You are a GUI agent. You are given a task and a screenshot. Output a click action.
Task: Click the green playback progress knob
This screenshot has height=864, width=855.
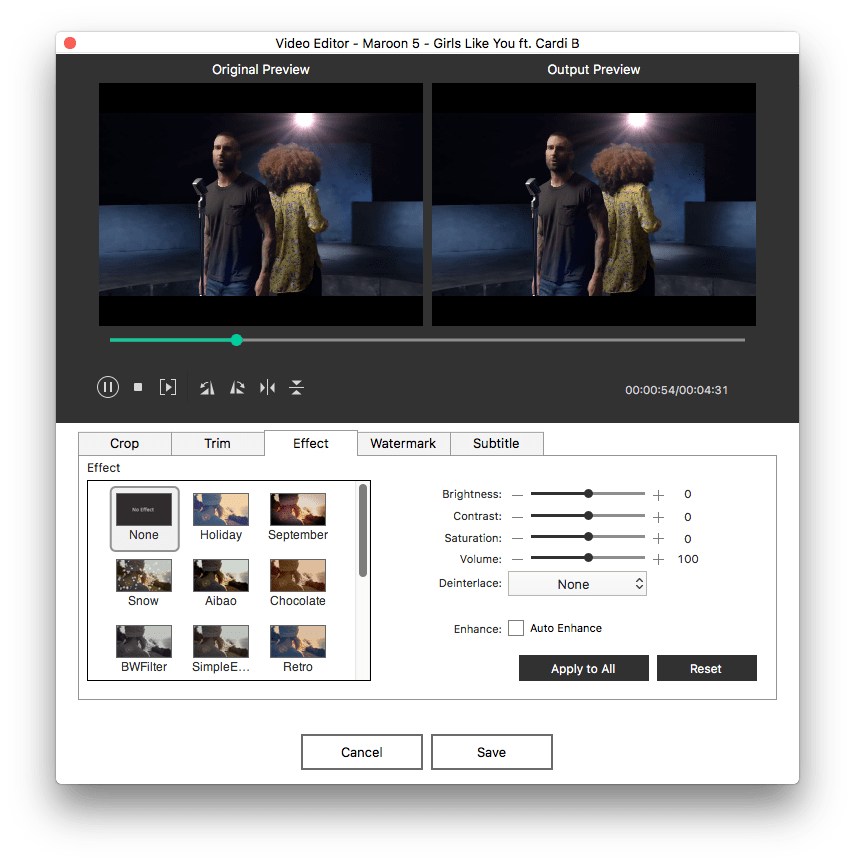tap(236, 340)
